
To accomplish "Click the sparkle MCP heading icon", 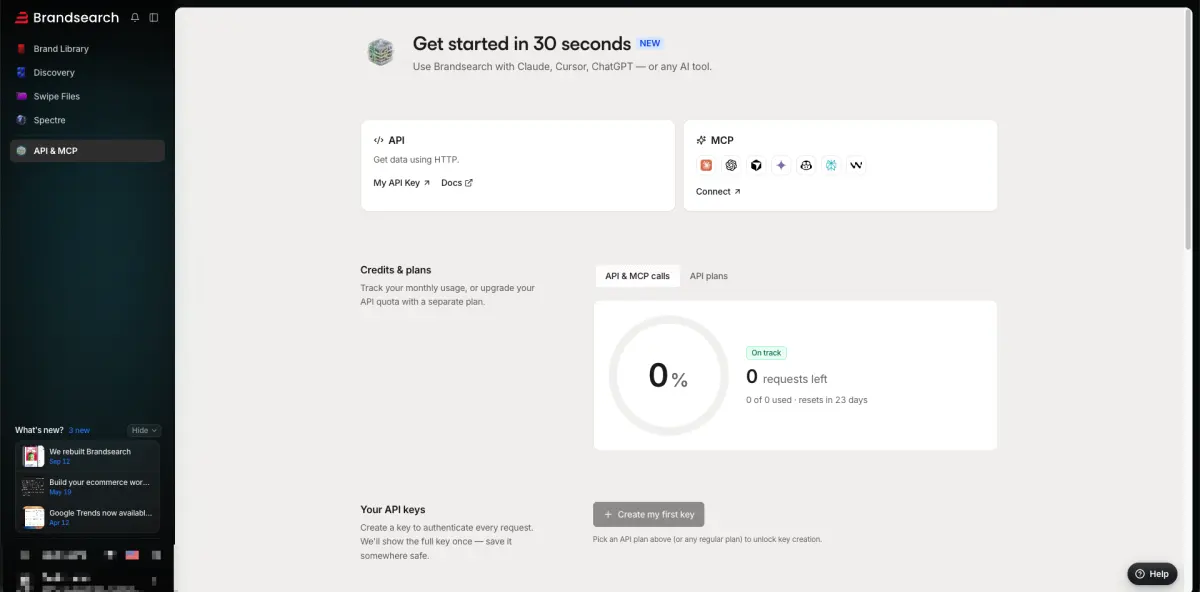I will [701, 141].
